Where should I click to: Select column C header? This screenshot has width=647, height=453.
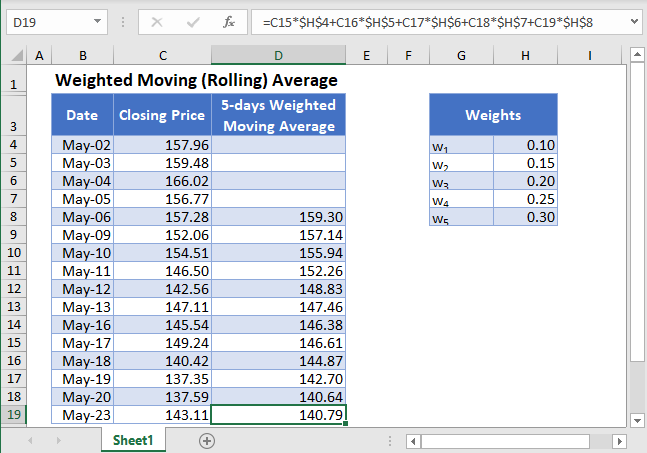163,55
